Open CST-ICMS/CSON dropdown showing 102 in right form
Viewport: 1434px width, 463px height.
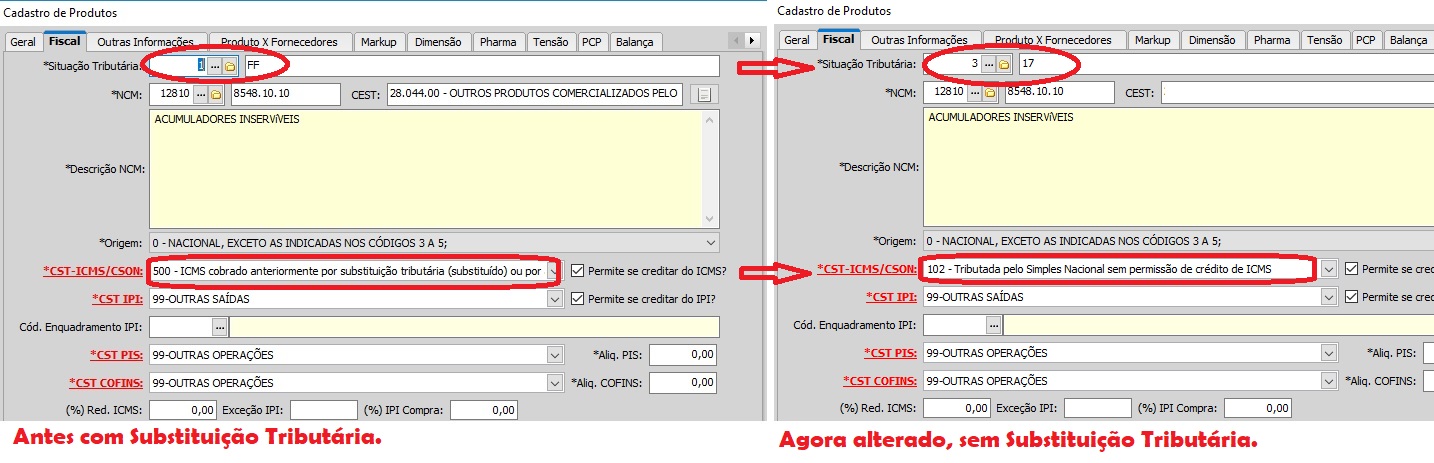click(x=1328, y=269)
